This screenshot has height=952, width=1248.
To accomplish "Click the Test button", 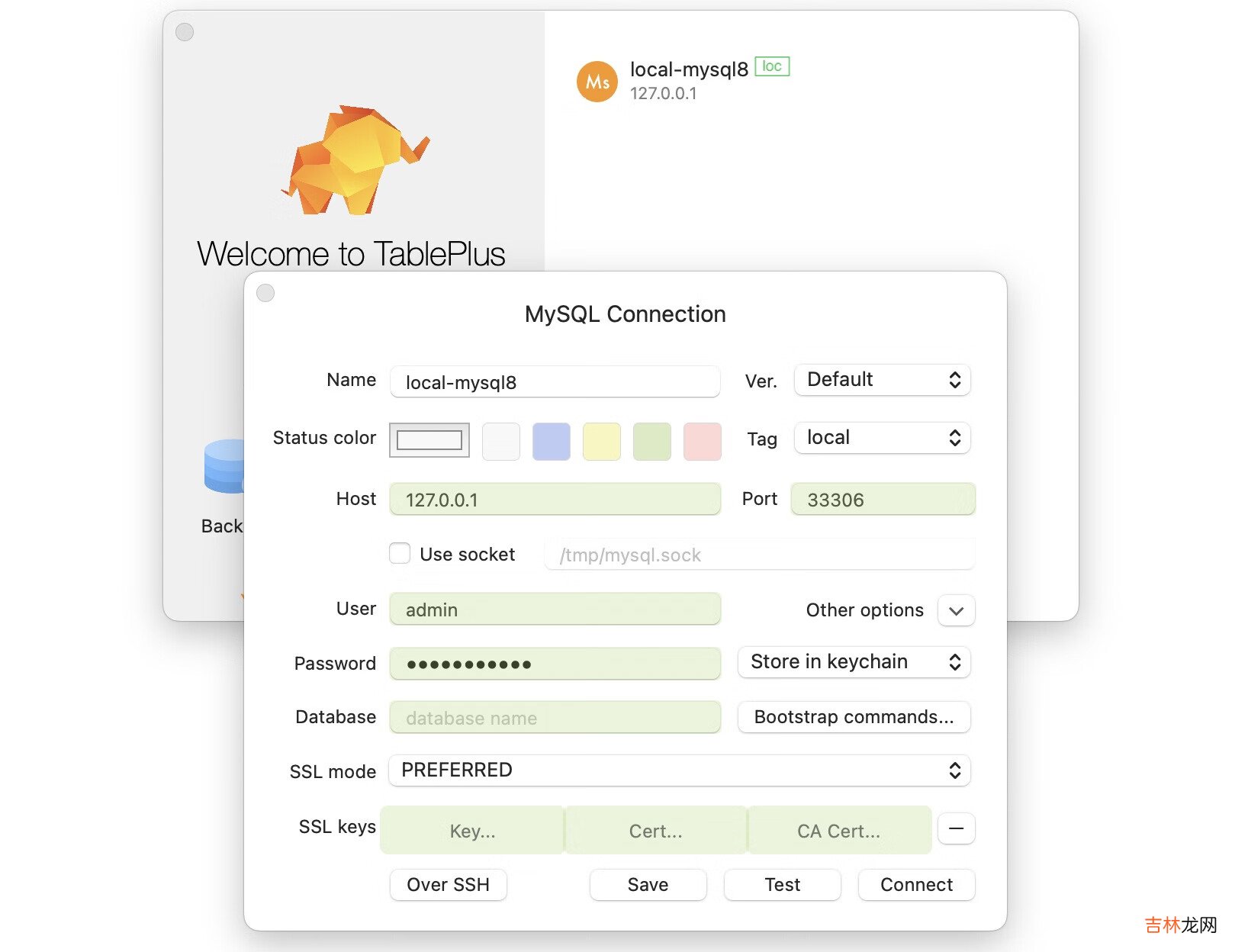I will coord(782,885).
